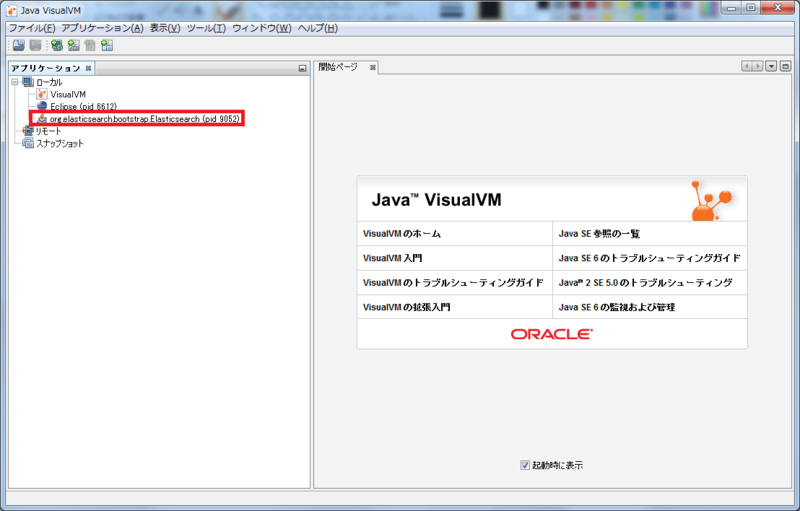Viewport: 800px width, 511px height.
Task: Click the Load snapshot toolbar icon
Action: tap(19, 45)
